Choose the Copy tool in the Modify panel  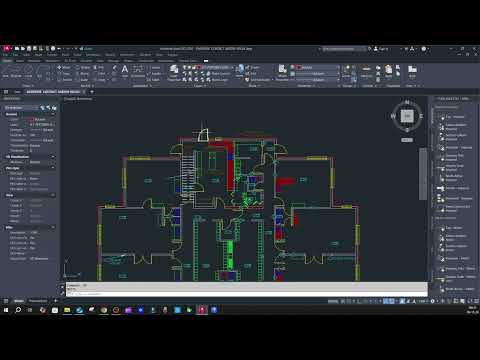click(64, 74)
